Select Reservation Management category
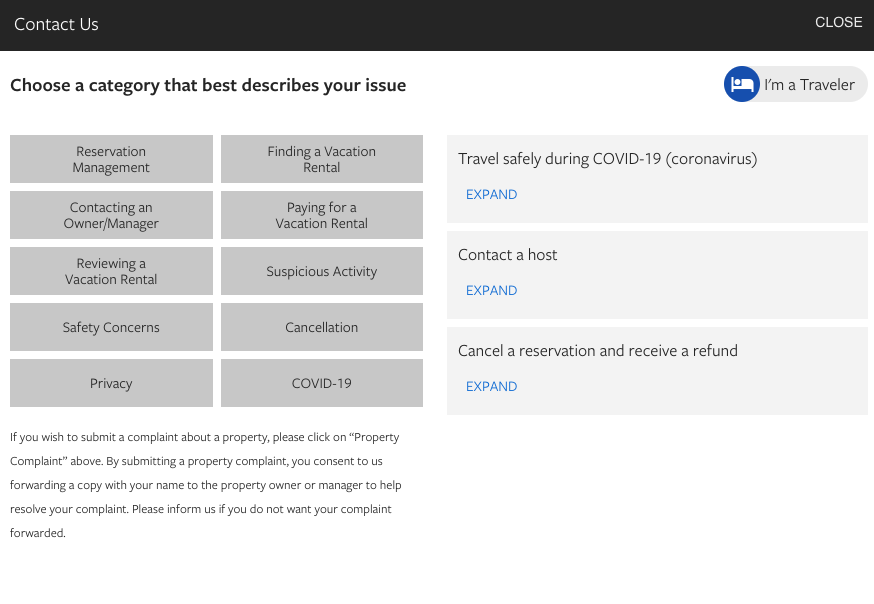This screenshot has width=874, height=604. pyautogui.click(x=111, y=159)
